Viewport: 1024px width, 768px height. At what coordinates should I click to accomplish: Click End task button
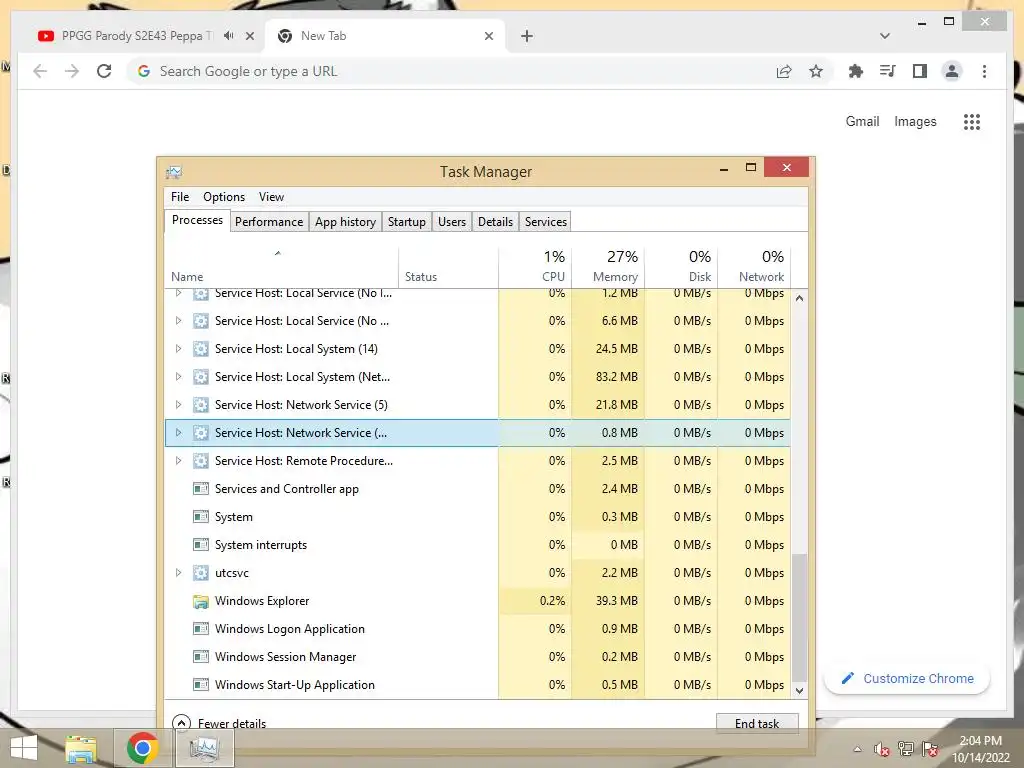click(757, 723)
